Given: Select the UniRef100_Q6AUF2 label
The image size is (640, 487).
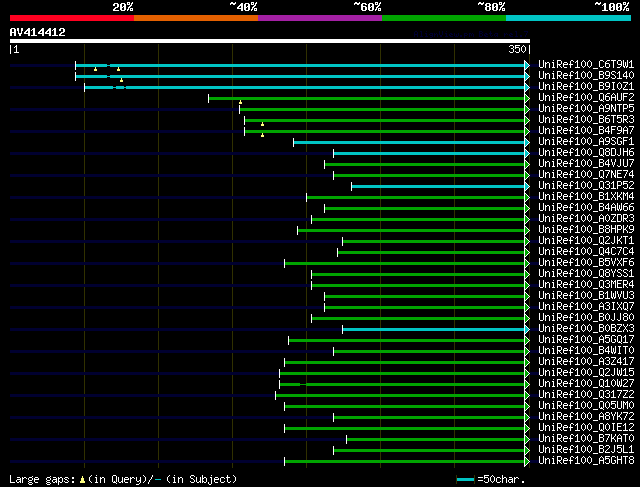Looking at the screenshot, I should click(586, 98).
